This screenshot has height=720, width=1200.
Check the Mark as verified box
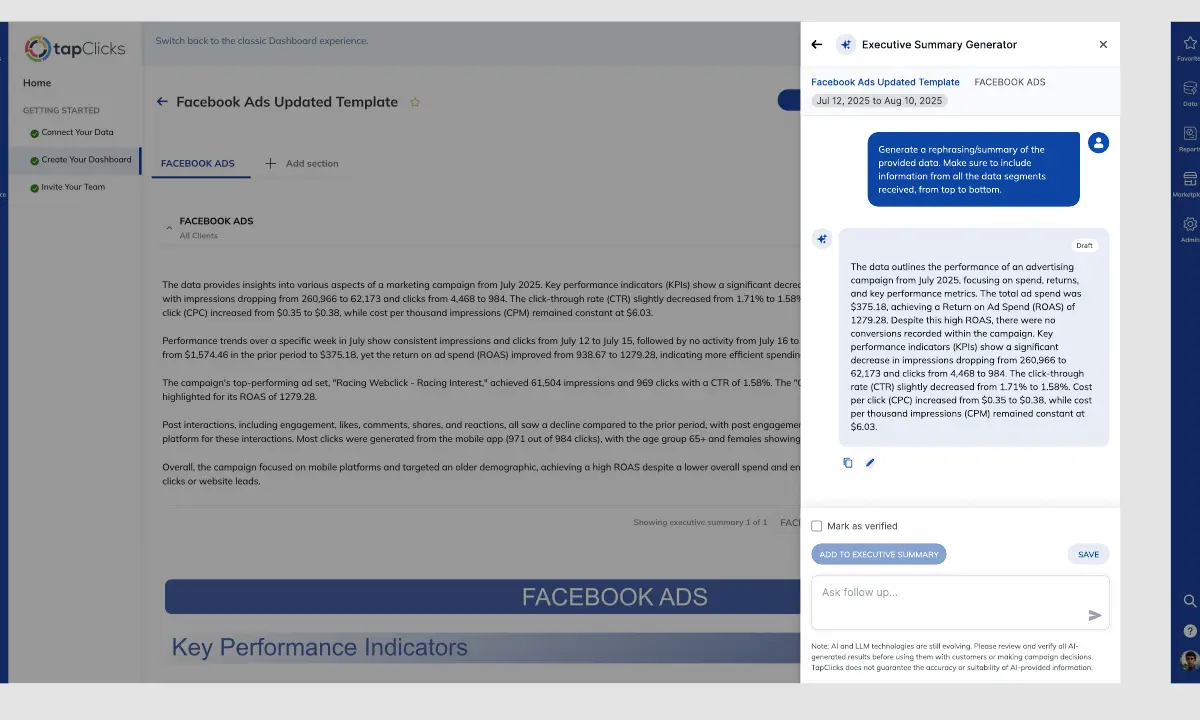point(817,526)
